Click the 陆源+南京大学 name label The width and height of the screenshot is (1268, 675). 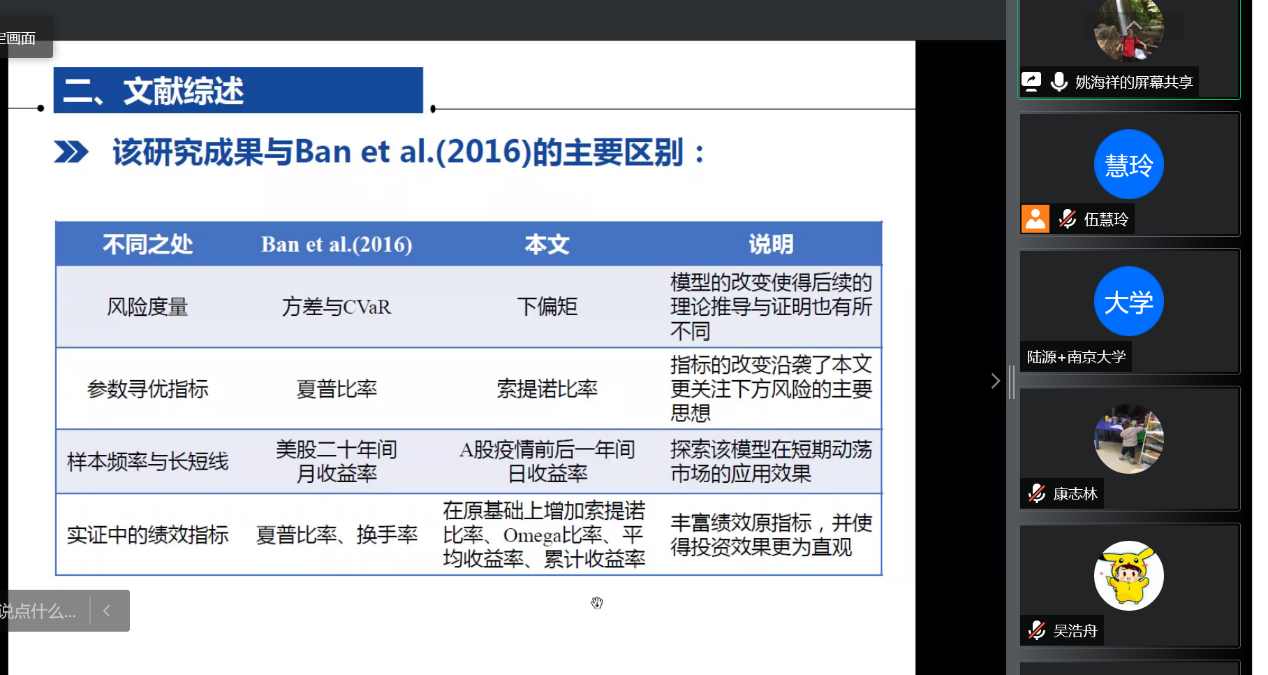click(1076, 357)
